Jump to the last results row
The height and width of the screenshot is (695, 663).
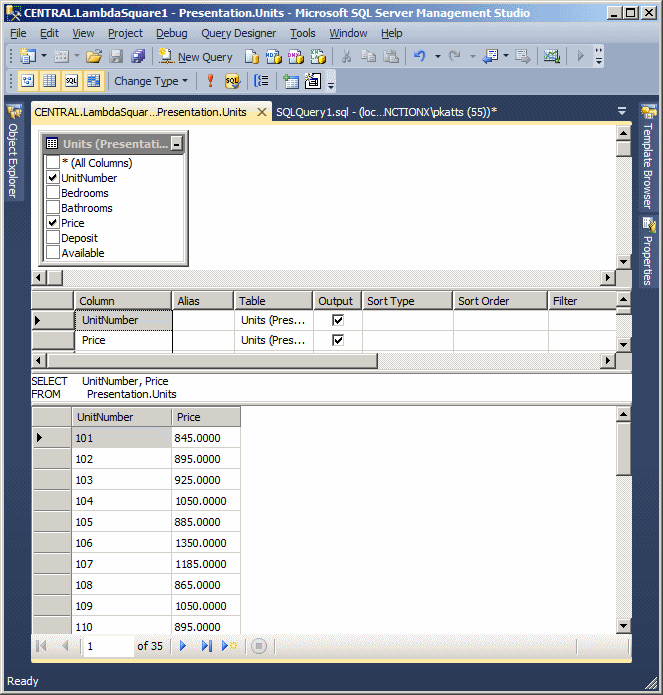tap(207, 646)
